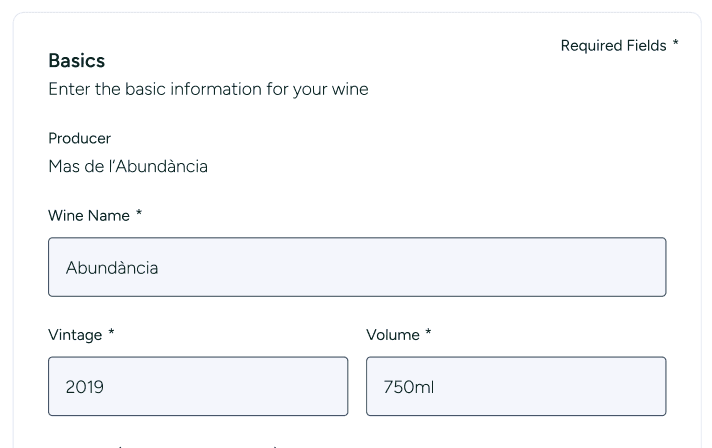Viewport: 712px width, 448px height.
Task: Click the asterisk beside Wine Name label
Action: (139, 215)
